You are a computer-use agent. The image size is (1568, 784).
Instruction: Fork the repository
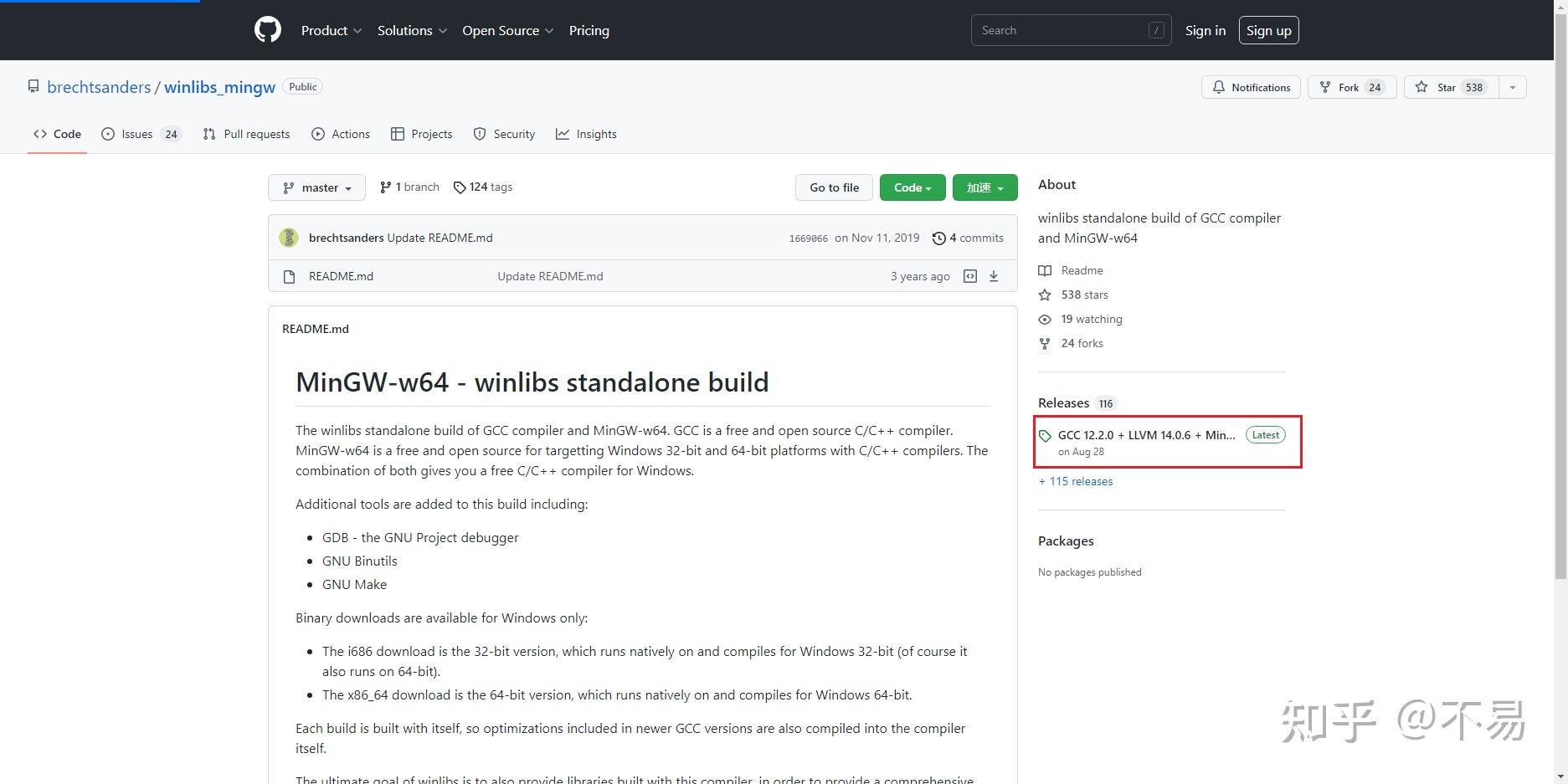1351,87
